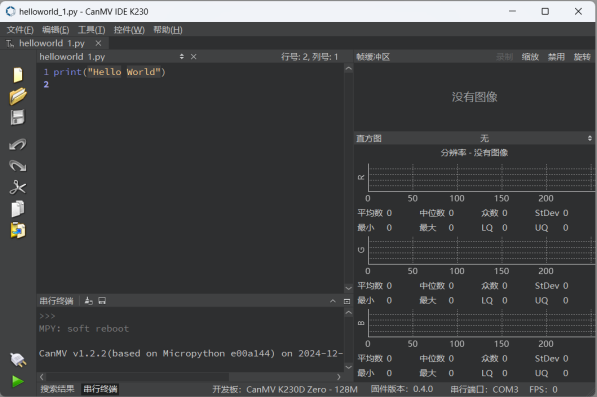Click the 串行端口: COM3 status entry
Viewport: 597px width, 397px height.
click(x=484, y=389)
